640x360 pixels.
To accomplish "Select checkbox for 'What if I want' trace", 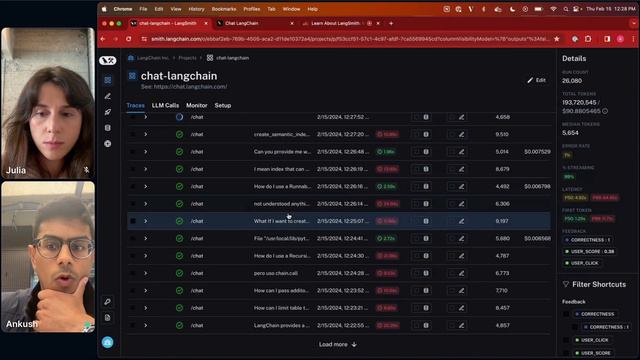I will [x=133, y=221].
